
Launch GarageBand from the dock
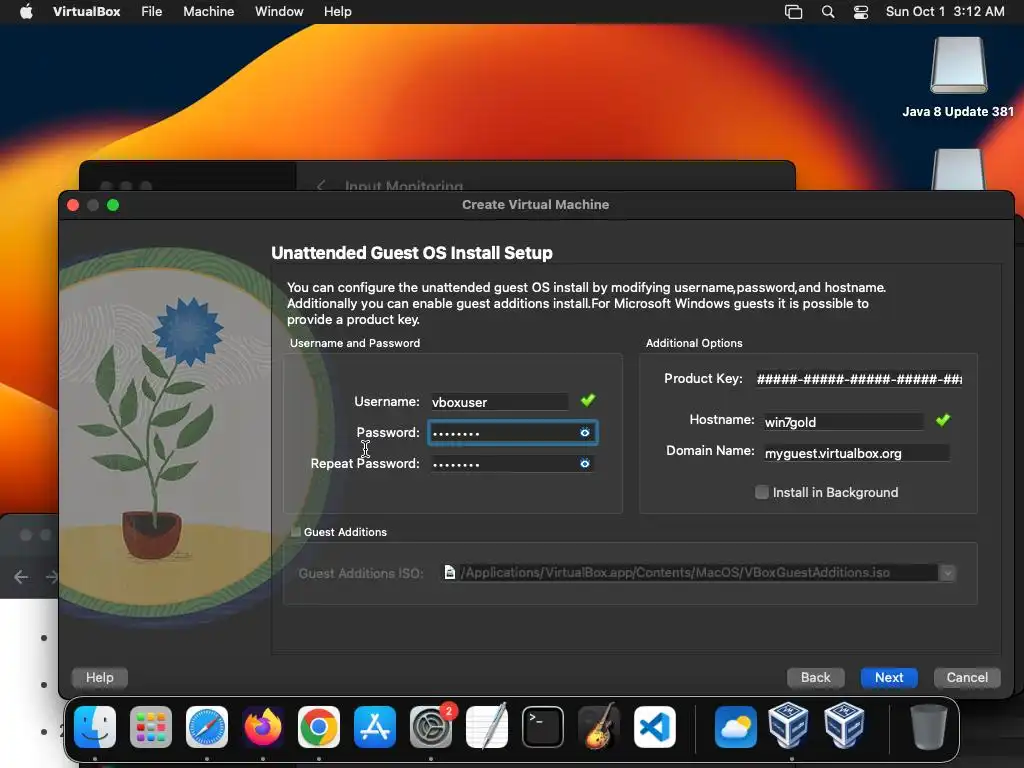click(x=599, y=727)
